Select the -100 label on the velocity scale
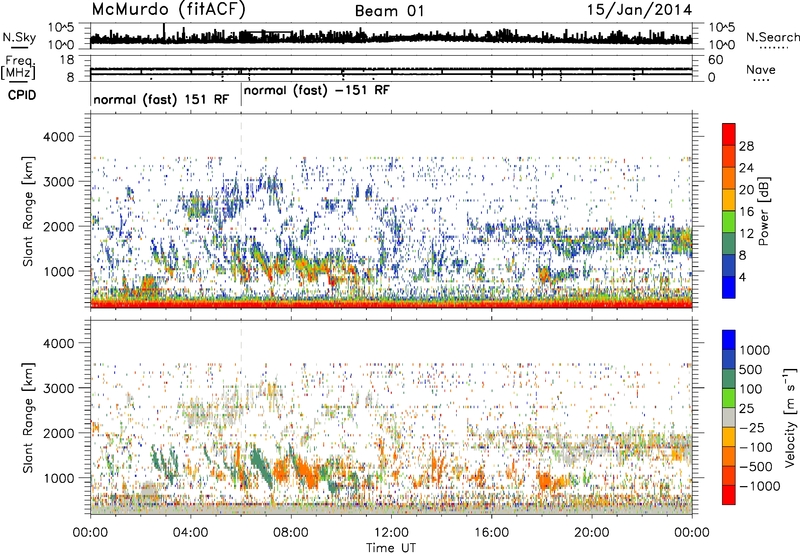The height and width of the screenshot is (554, 800). pyautogui.click(x=756, y=447)
